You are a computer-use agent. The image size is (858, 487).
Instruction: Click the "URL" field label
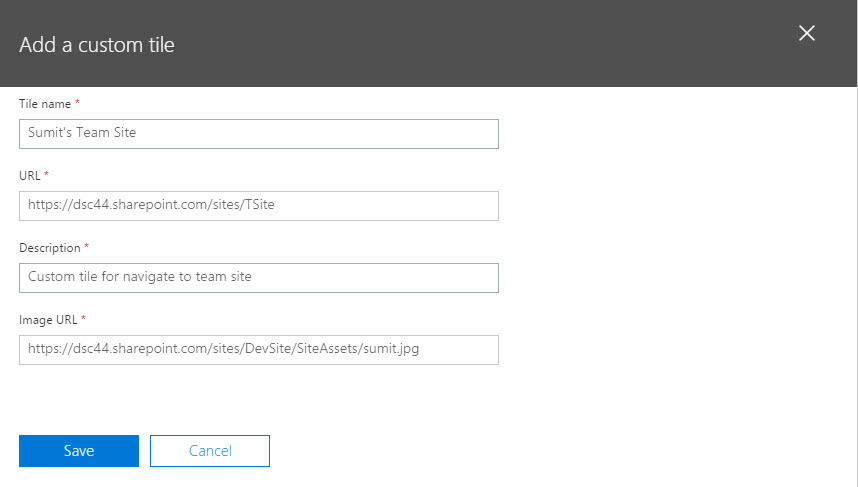(30, 176)
